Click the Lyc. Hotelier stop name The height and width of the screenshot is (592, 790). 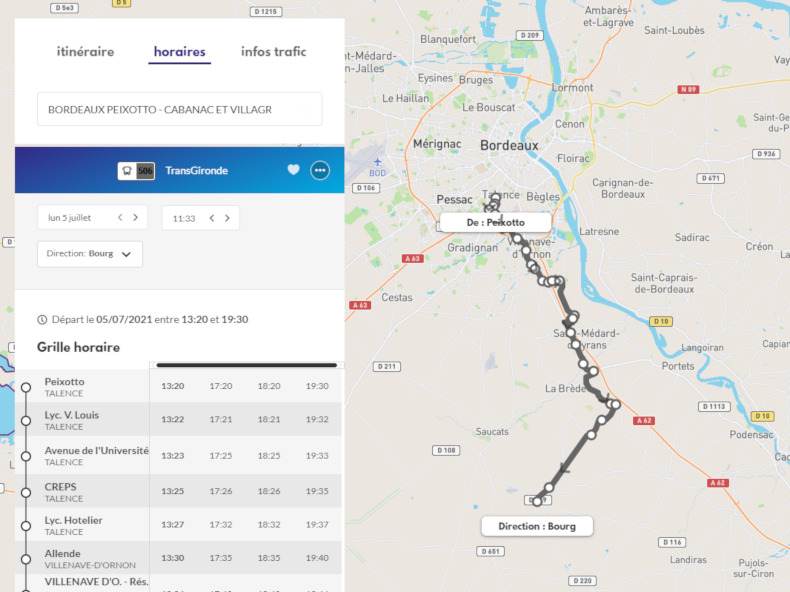pyautogui.click(x=73, y=520)
